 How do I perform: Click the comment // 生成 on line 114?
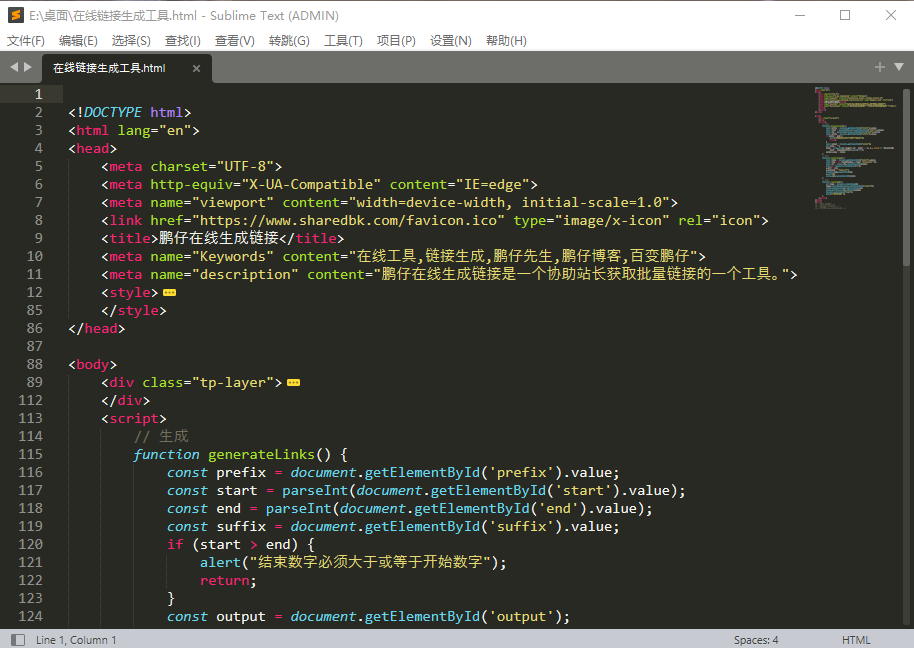click(x=161, y=436)
